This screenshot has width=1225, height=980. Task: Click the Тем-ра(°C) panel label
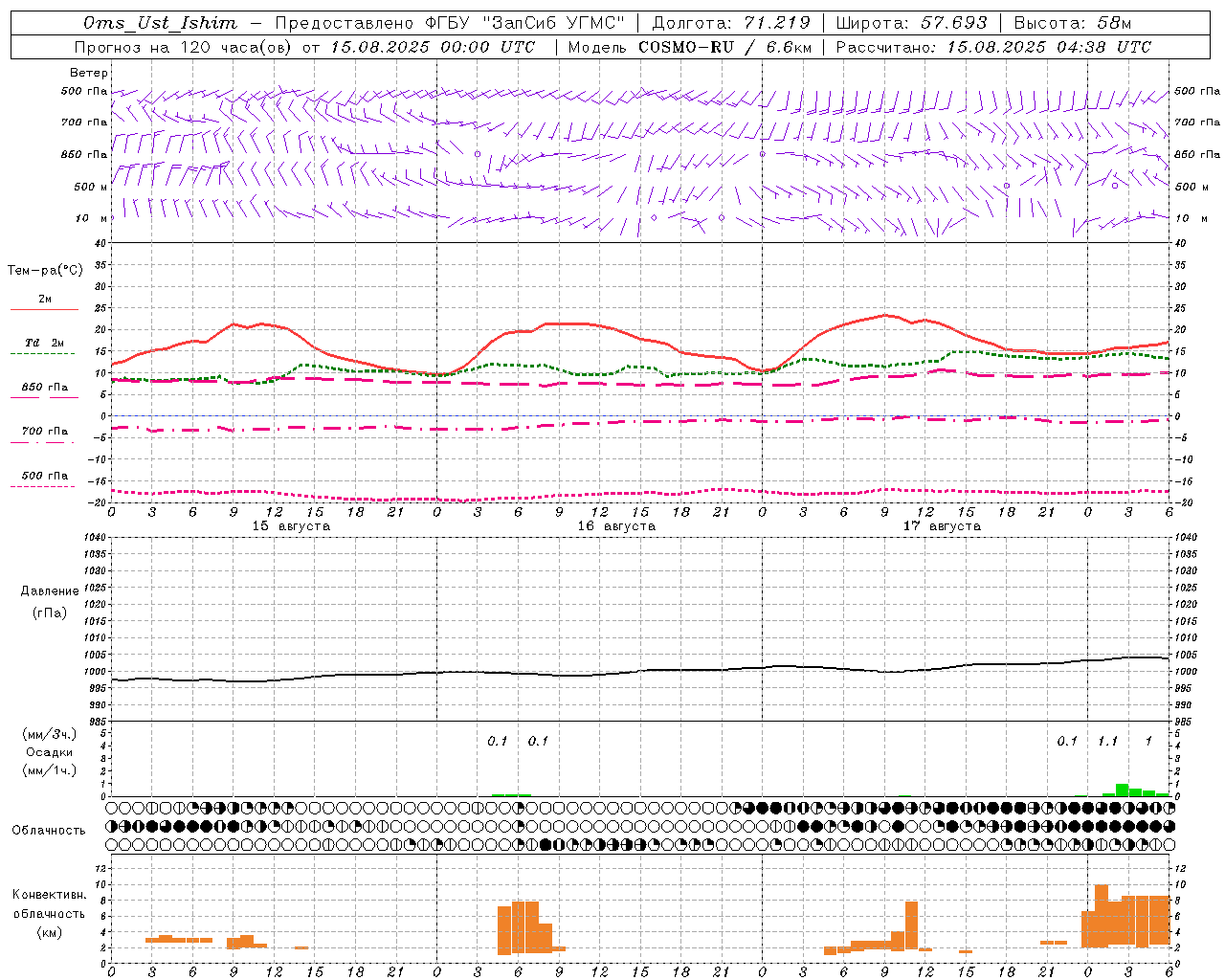pyautogui.click(x=45, y=271)
